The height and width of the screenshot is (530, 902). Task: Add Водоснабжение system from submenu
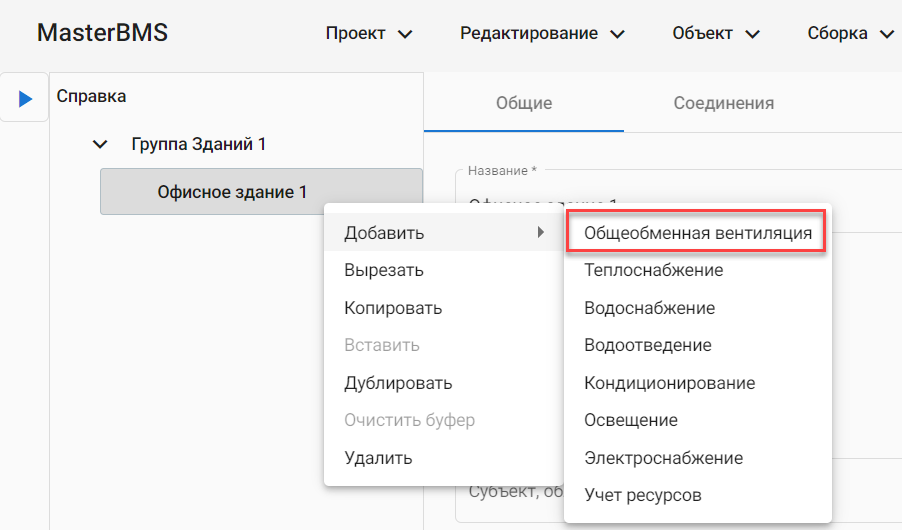coord(649,308)
